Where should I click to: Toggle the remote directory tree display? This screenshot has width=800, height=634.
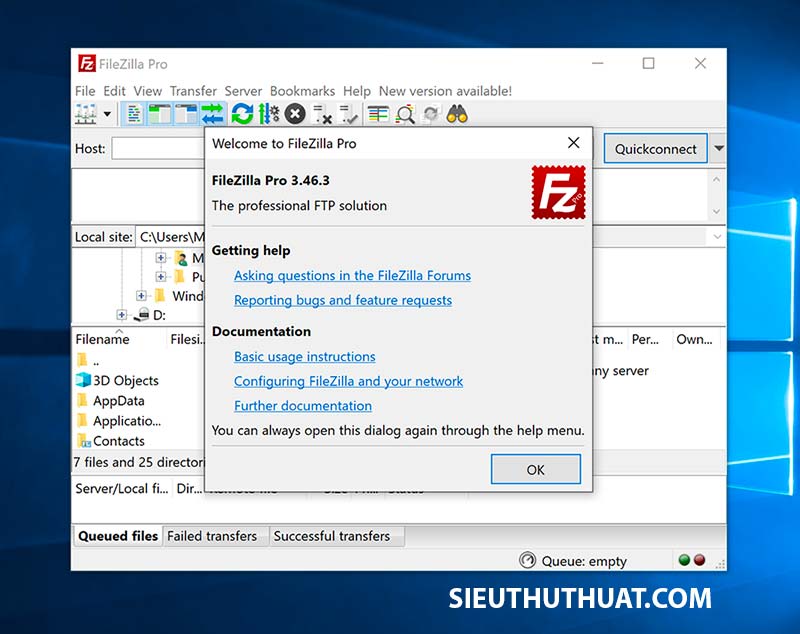tap(186, 114)
